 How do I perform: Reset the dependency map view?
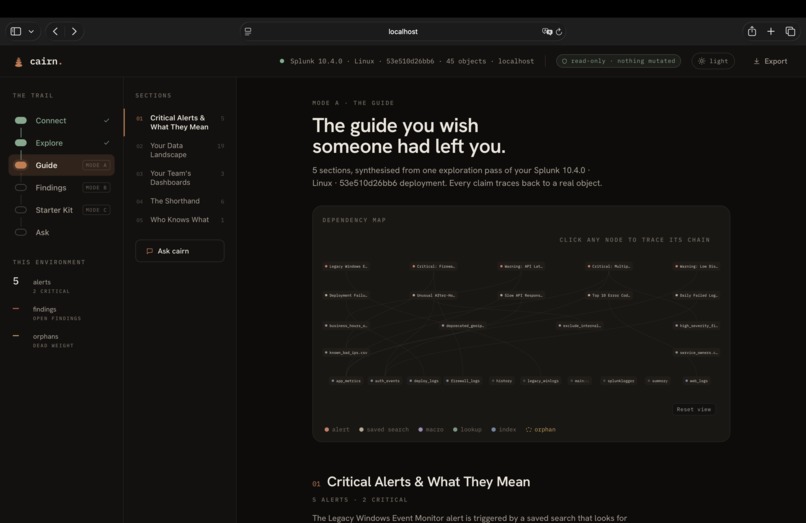tap(693, 409)
